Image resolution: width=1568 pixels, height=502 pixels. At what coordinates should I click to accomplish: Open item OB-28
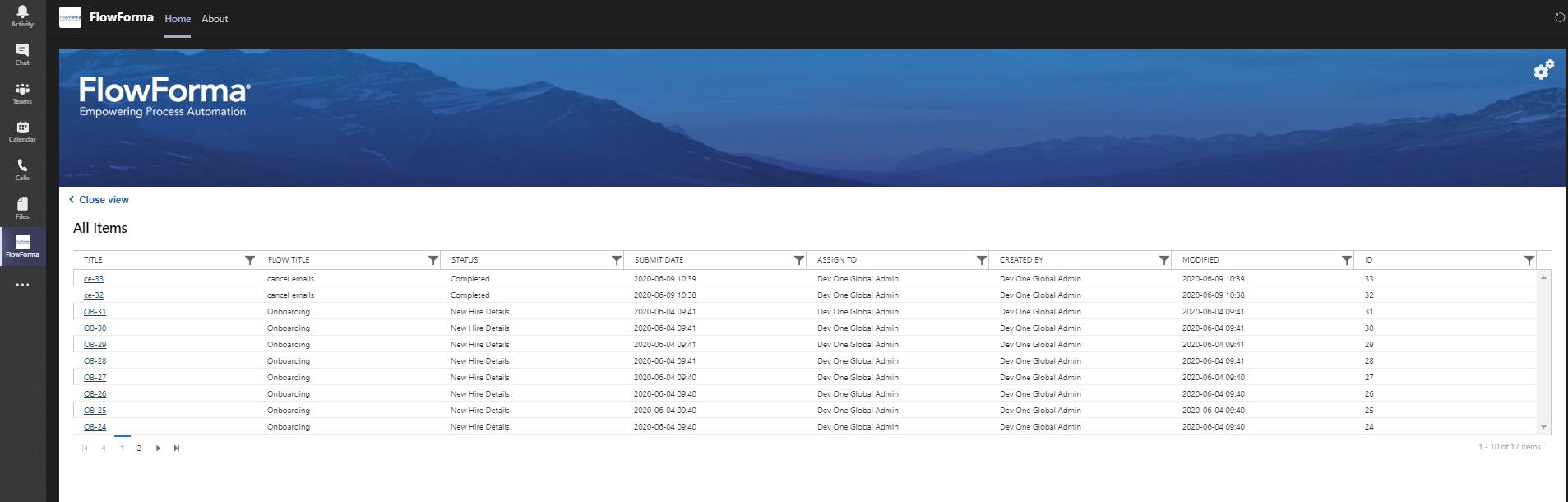click(95, 361)
